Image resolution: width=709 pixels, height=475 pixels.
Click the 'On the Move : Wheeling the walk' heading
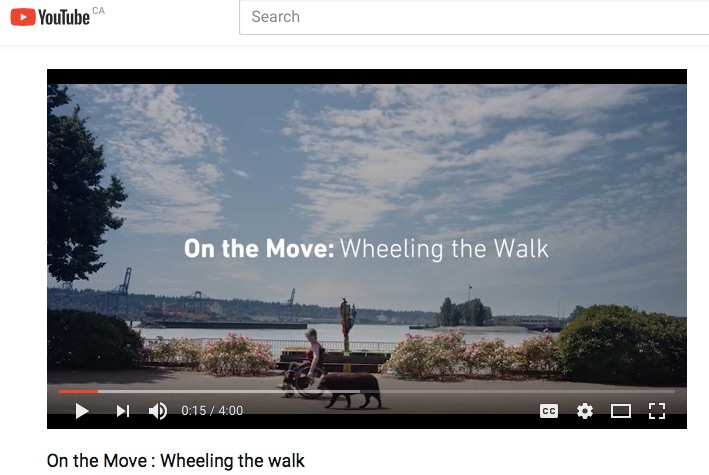click(x=175, y=461)
